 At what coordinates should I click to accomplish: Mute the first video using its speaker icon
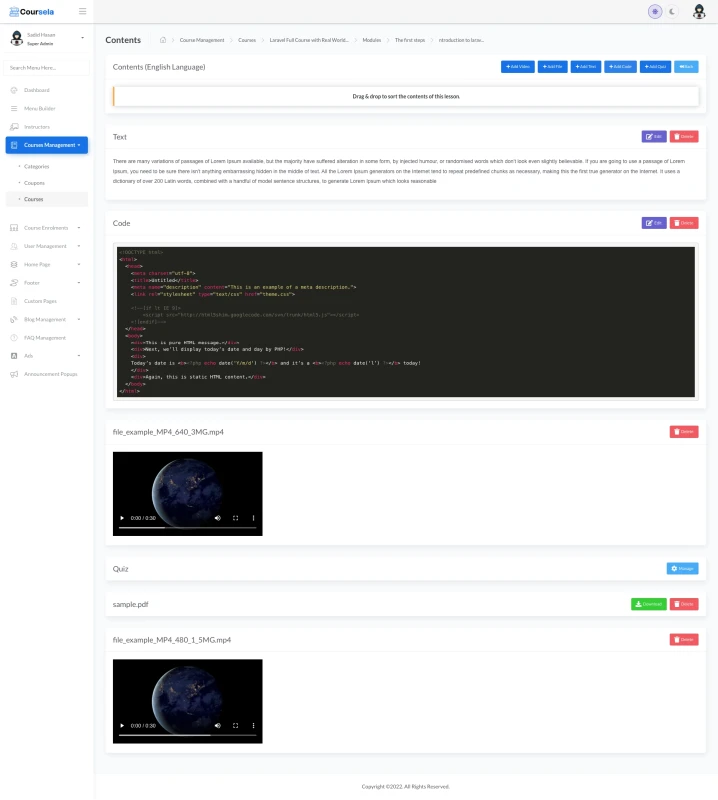coord(217,518)
